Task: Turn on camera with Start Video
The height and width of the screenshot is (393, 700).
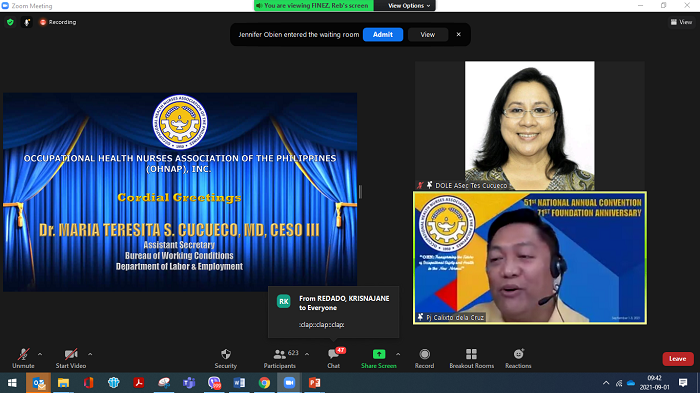Action: pyautogui.click(x=71, y=358)
